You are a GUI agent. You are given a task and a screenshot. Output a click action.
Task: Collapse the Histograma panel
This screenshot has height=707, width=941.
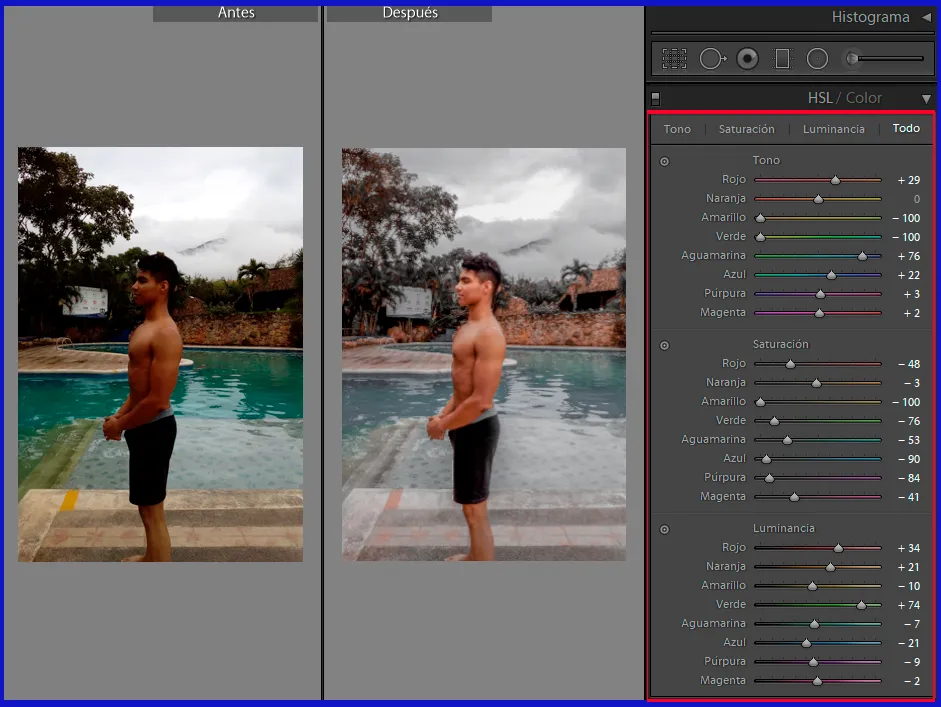click(926, 17)
